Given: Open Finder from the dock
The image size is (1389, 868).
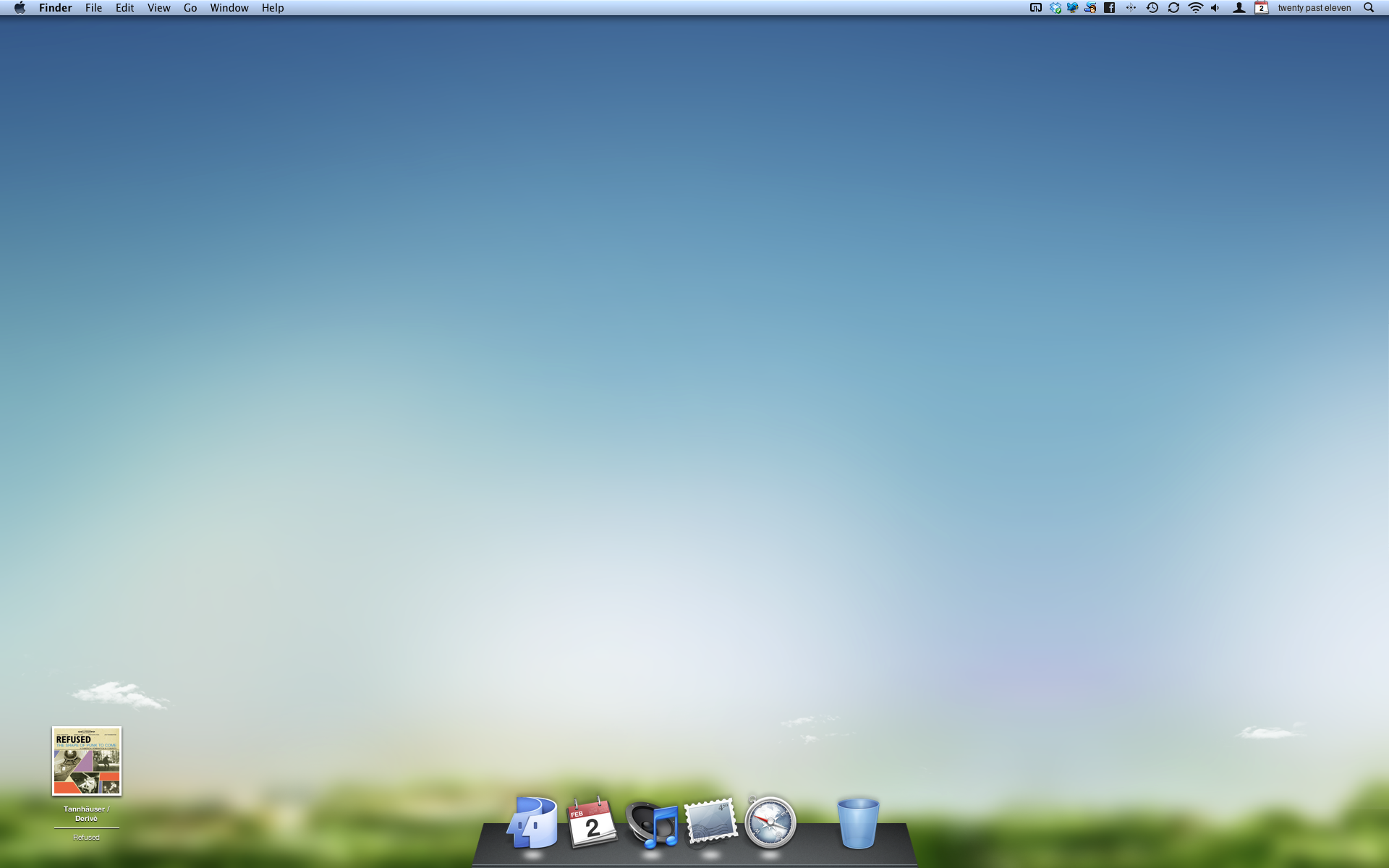Looking at the screenshot, I should click(x=533, y=822).
